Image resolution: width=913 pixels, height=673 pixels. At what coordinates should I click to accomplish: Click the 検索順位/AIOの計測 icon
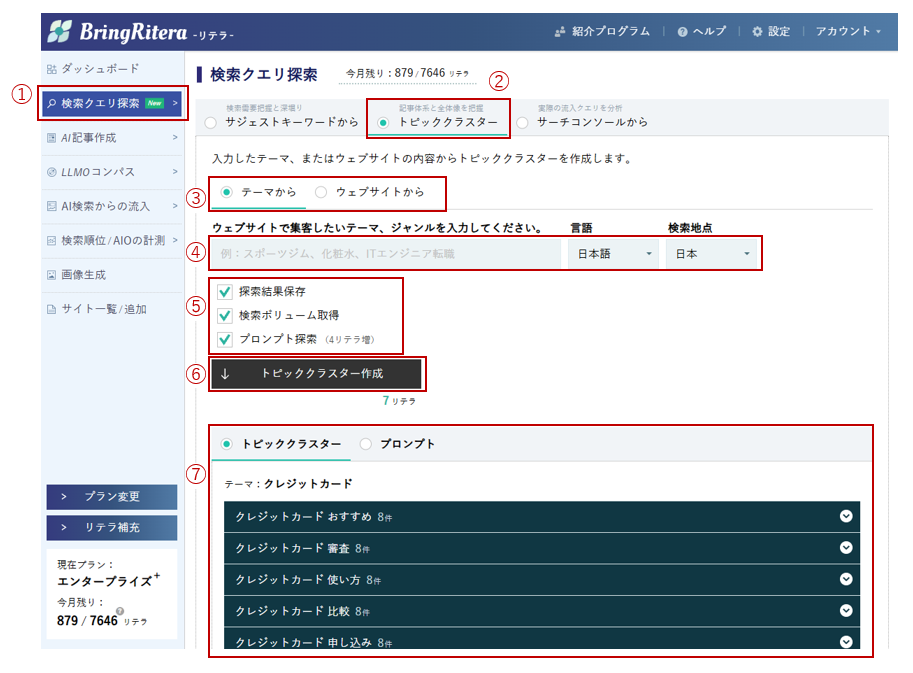(52, 240)
